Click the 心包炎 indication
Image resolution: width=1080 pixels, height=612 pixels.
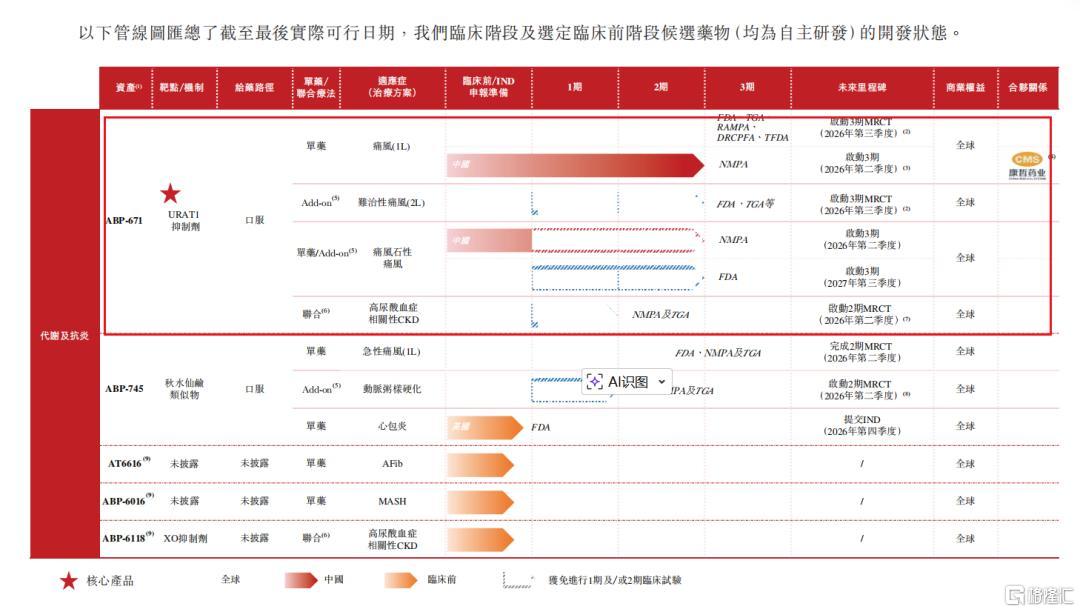(x=392, y=426)
